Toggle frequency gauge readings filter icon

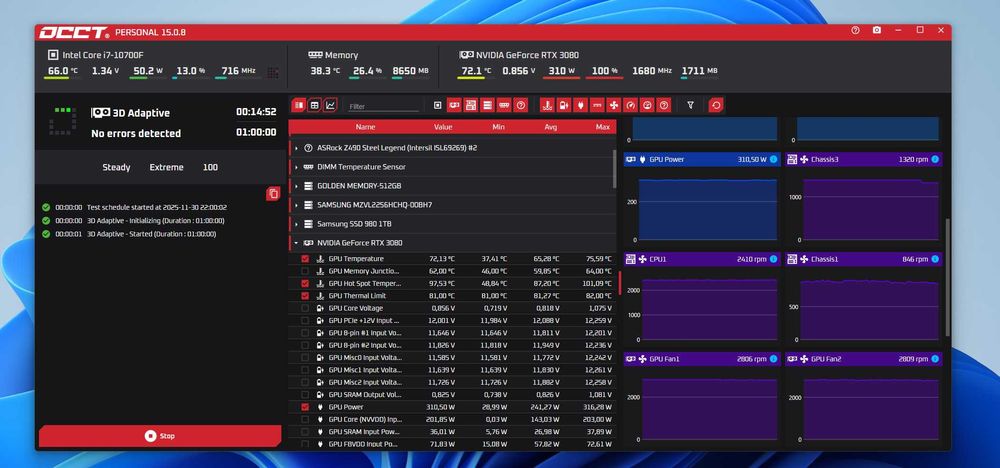point(630,105)
